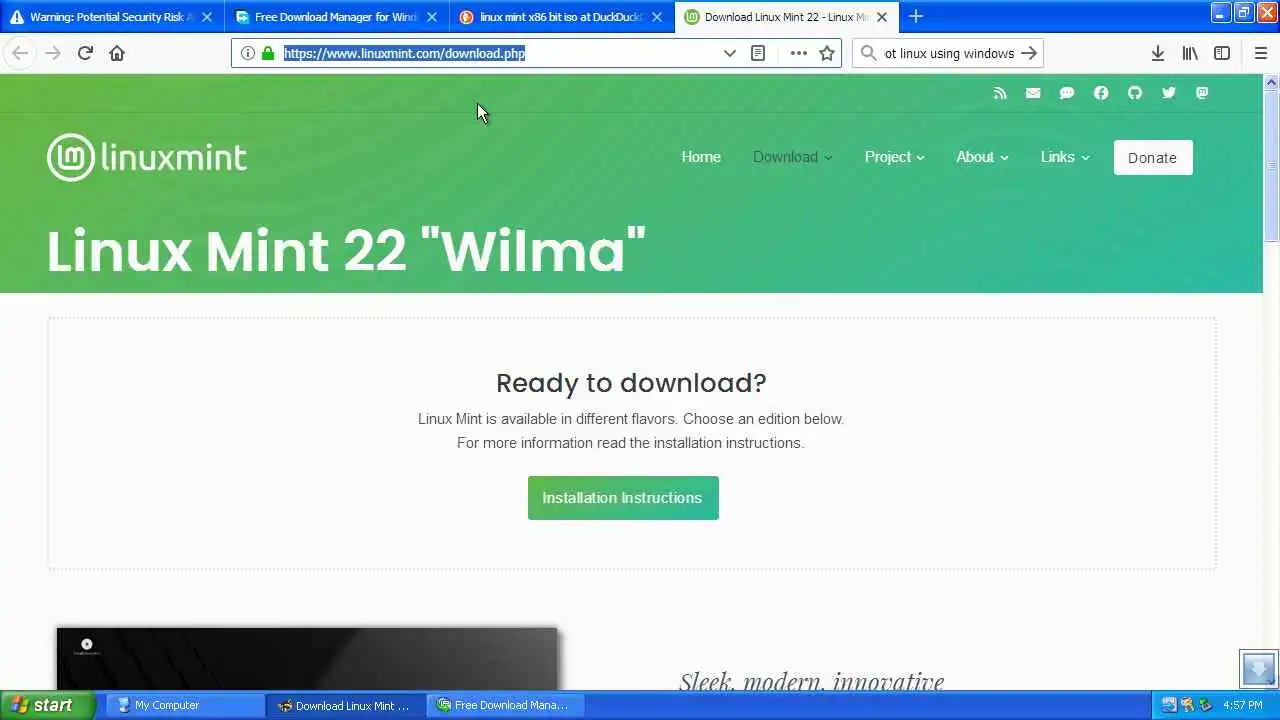Open page actions three-dots menu
Image resolution: width=1280 pixels, height=720 pixels.
[798, 53]
